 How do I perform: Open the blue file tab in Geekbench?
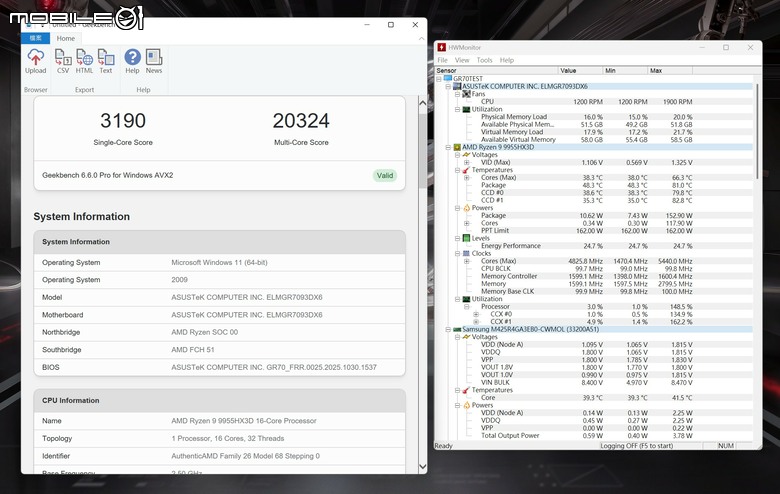pyautogui.click(x=35, y=38)
